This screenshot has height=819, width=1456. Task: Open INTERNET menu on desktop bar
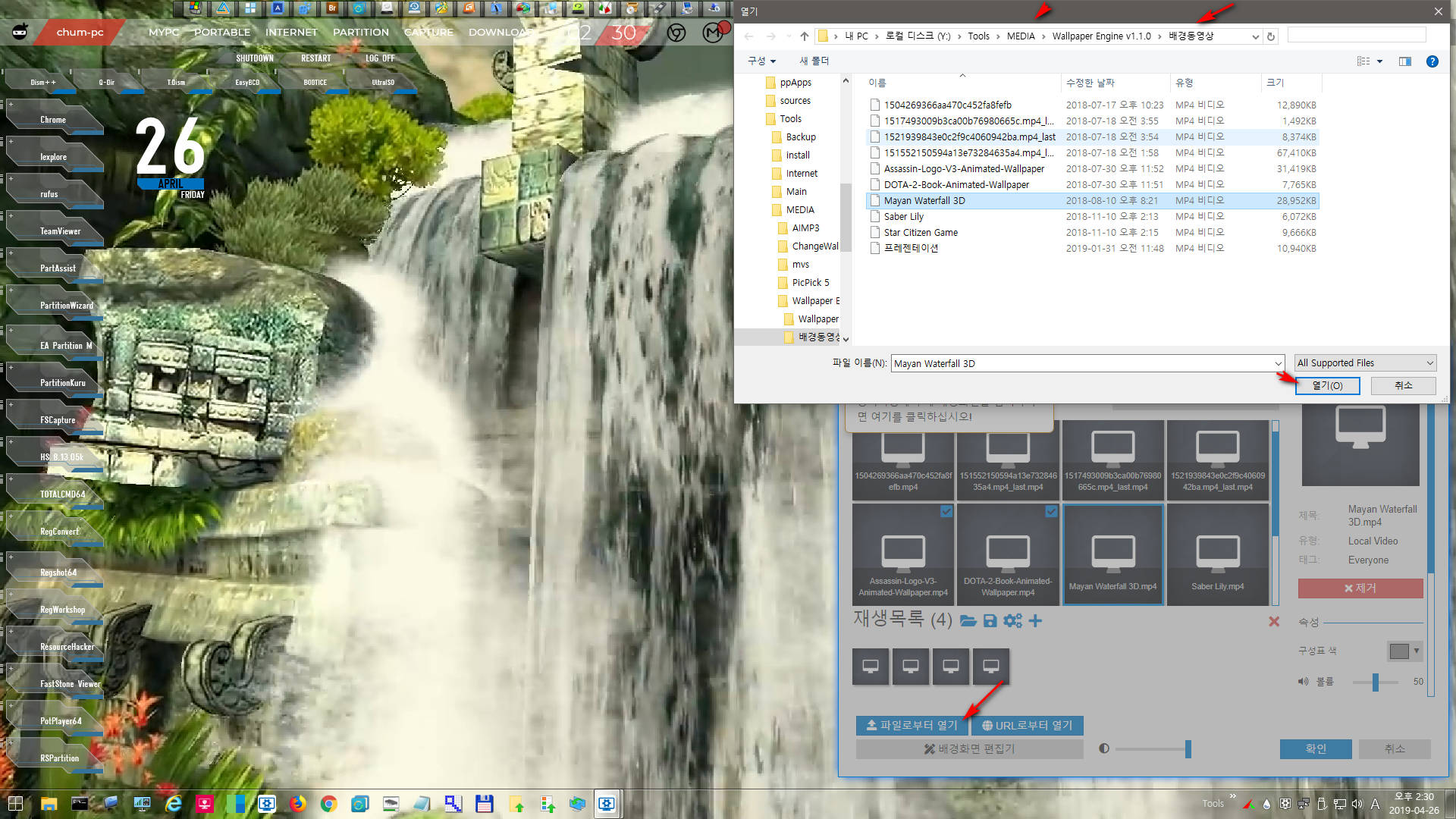(x=291, y=33)
